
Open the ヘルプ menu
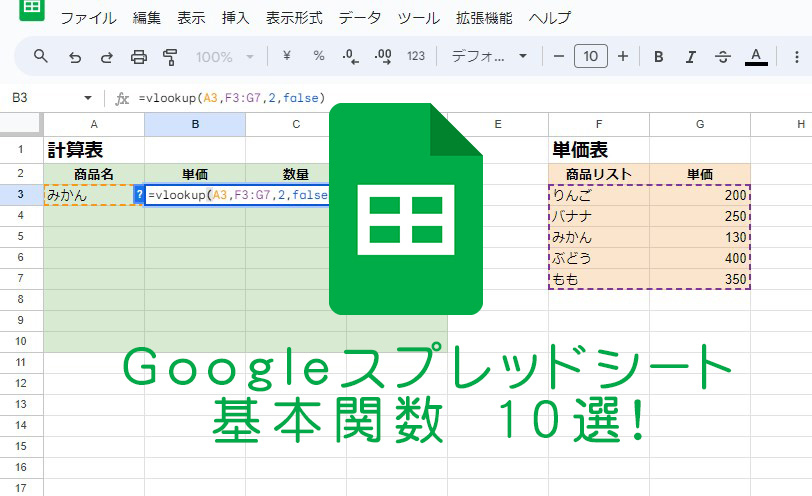[549, 18]
